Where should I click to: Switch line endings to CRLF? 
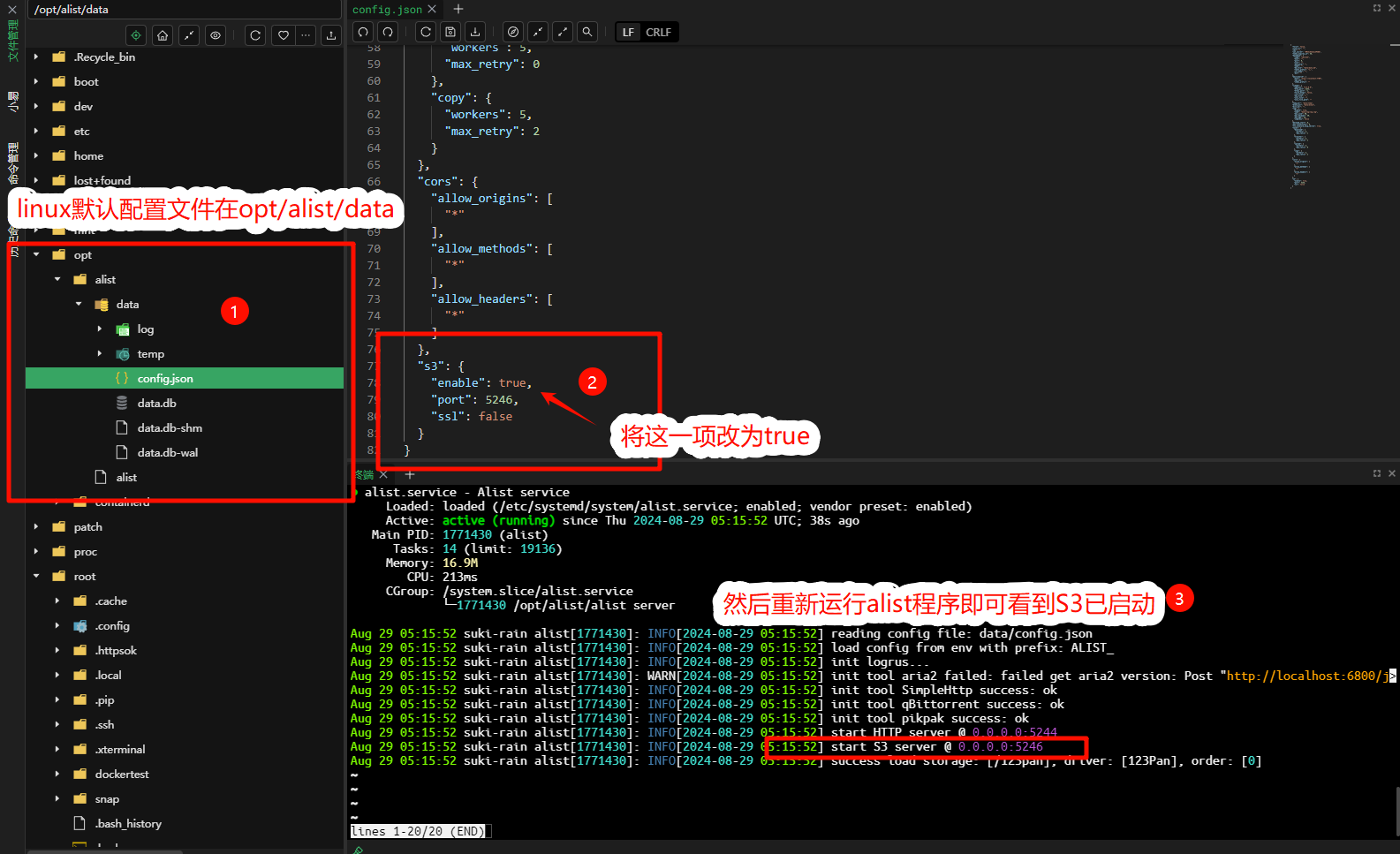tap(658, 33)
